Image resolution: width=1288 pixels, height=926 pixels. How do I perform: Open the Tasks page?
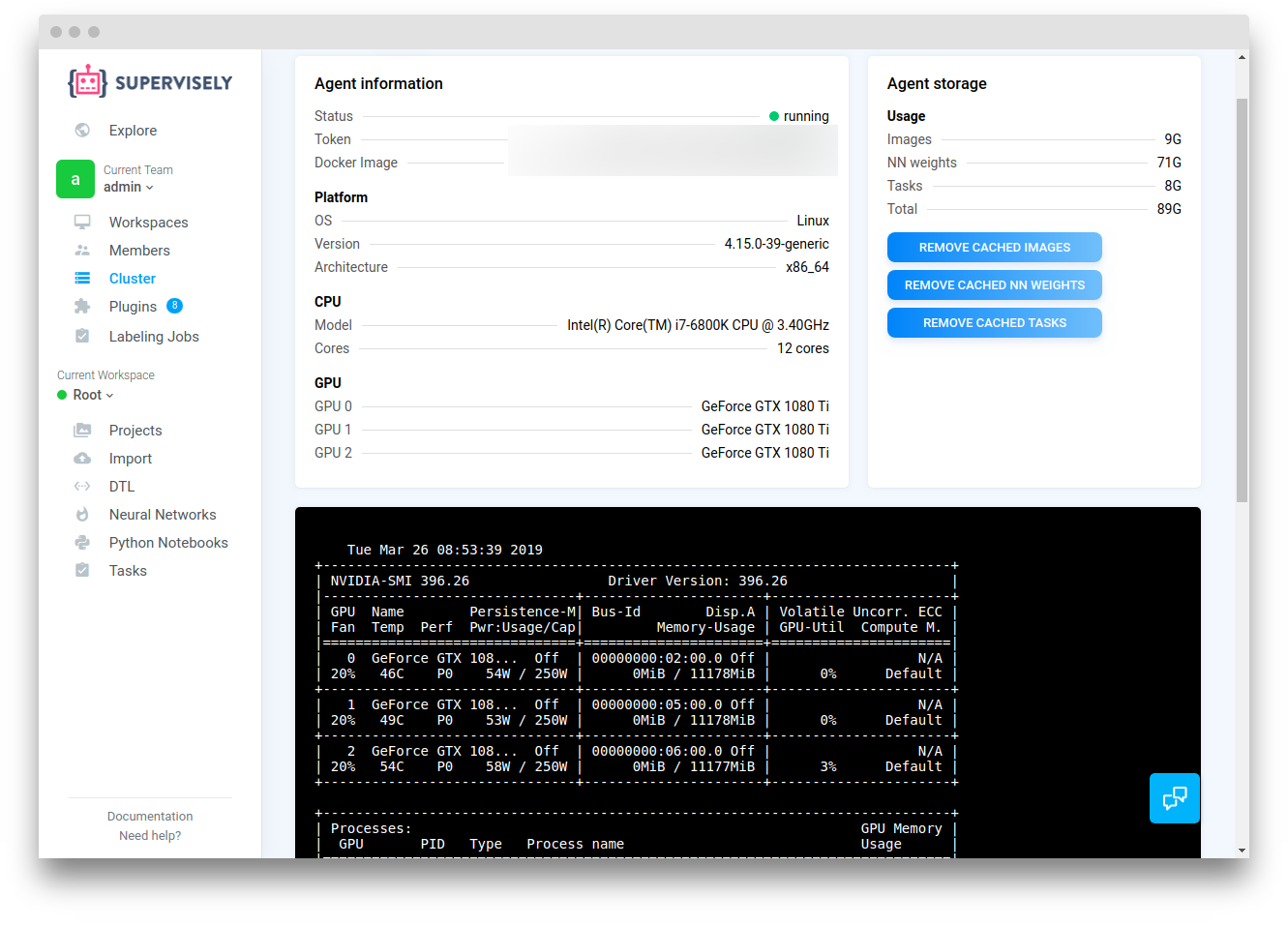tap(128, 571)
